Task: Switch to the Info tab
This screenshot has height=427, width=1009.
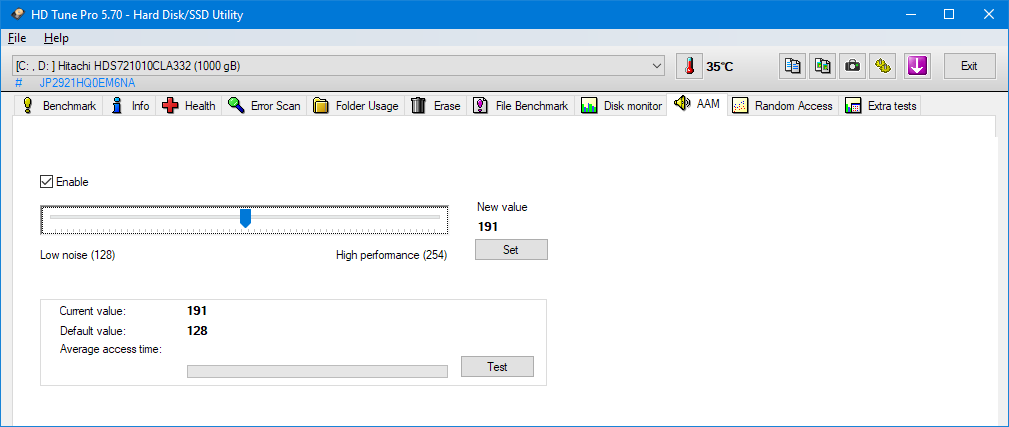Action: pos(130,105)
